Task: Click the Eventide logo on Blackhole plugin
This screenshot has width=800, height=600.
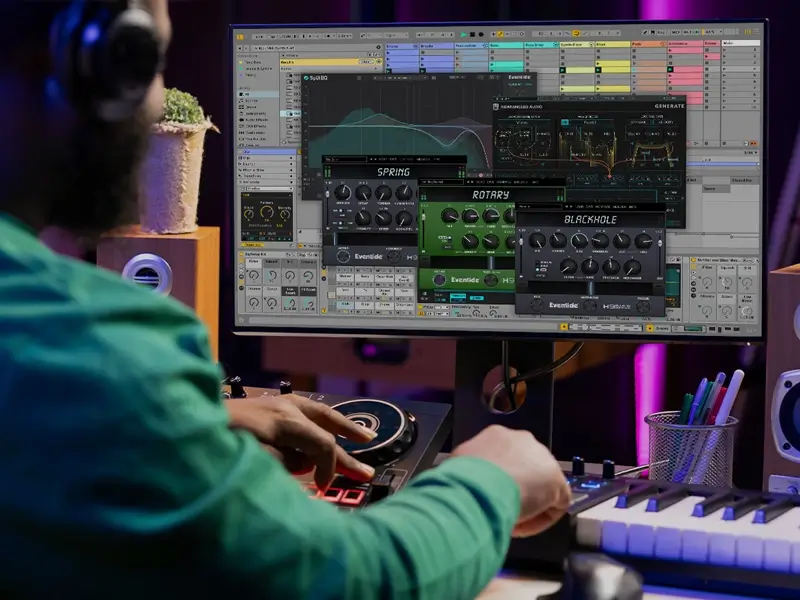Action: 564,305
